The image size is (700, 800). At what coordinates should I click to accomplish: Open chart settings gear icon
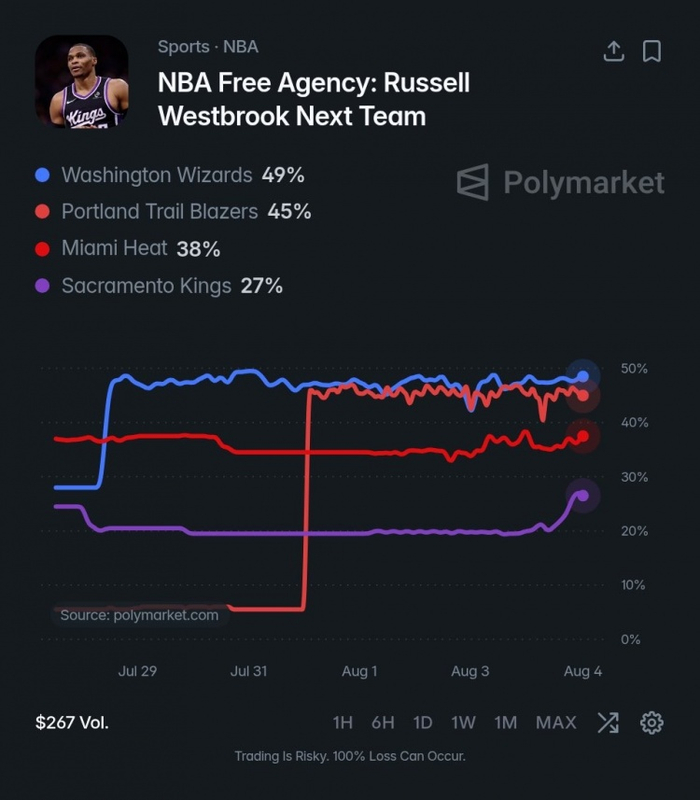(652, 722)
